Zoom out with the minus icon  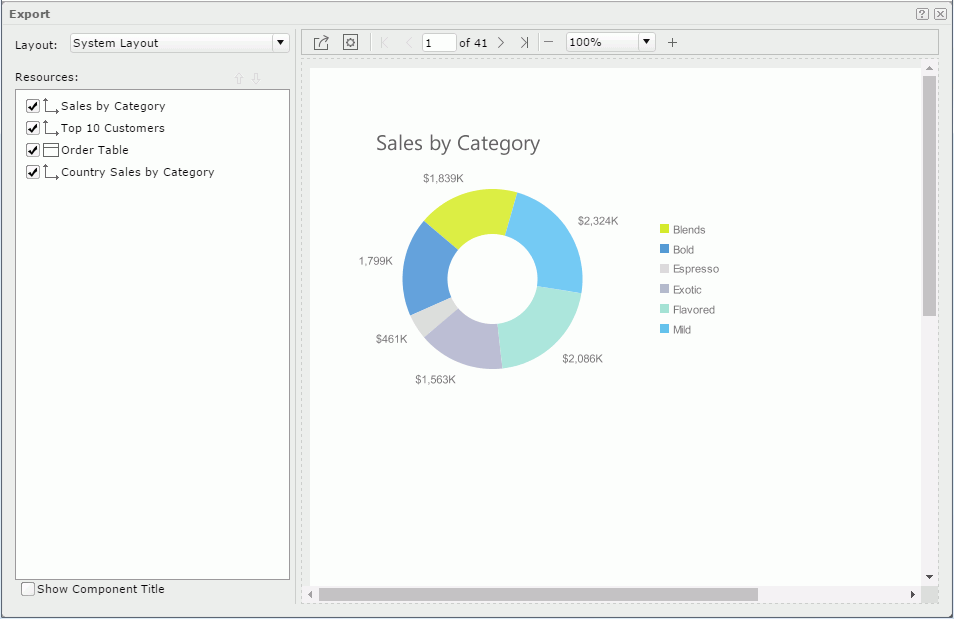coord(548,42)
